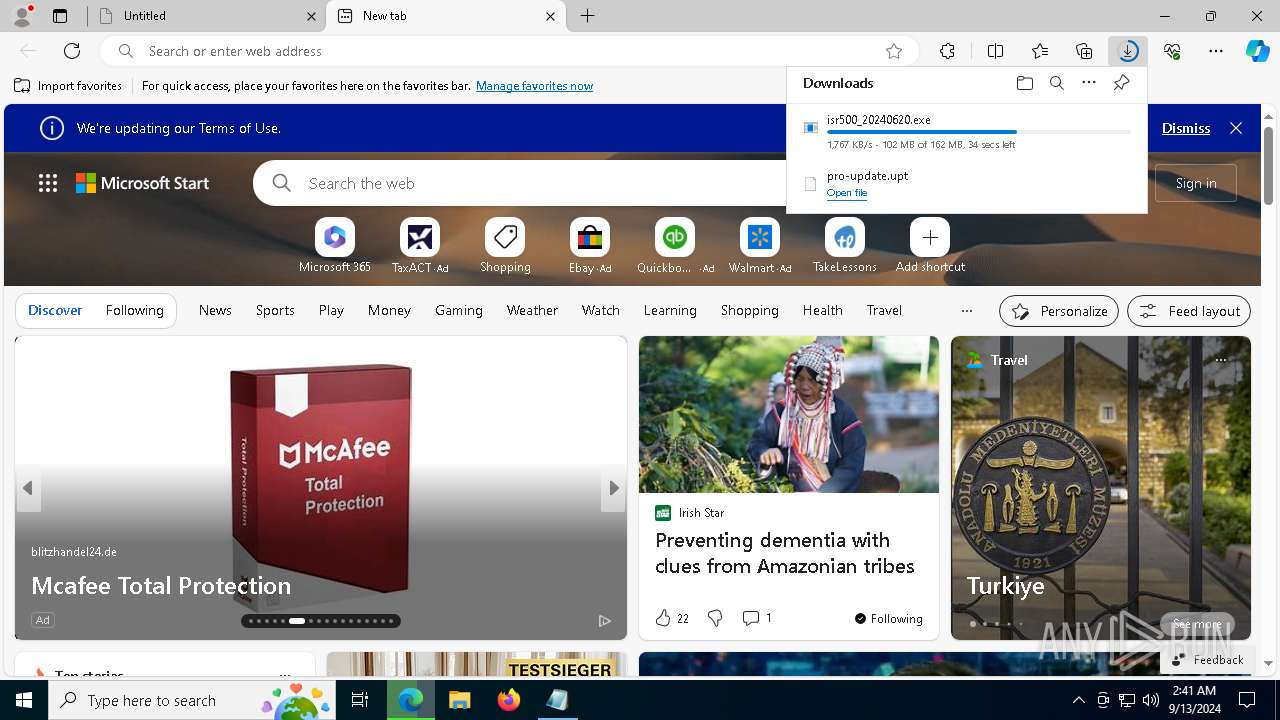Open the Windows Start menu
The height and width of the screenshot is (720, 1280).
24,700
